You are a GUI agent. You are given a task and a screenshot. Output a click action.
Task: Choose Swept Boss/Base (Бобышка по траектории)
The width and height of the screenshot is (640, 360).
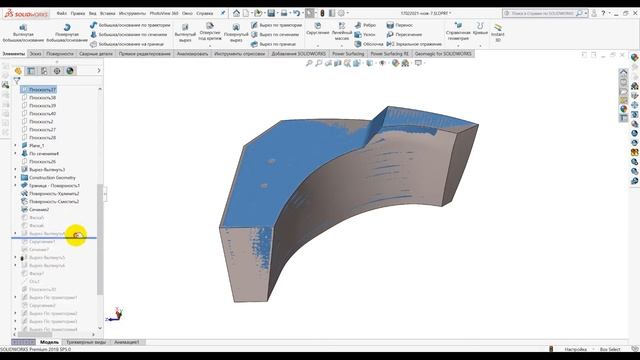tap(130, 25)
